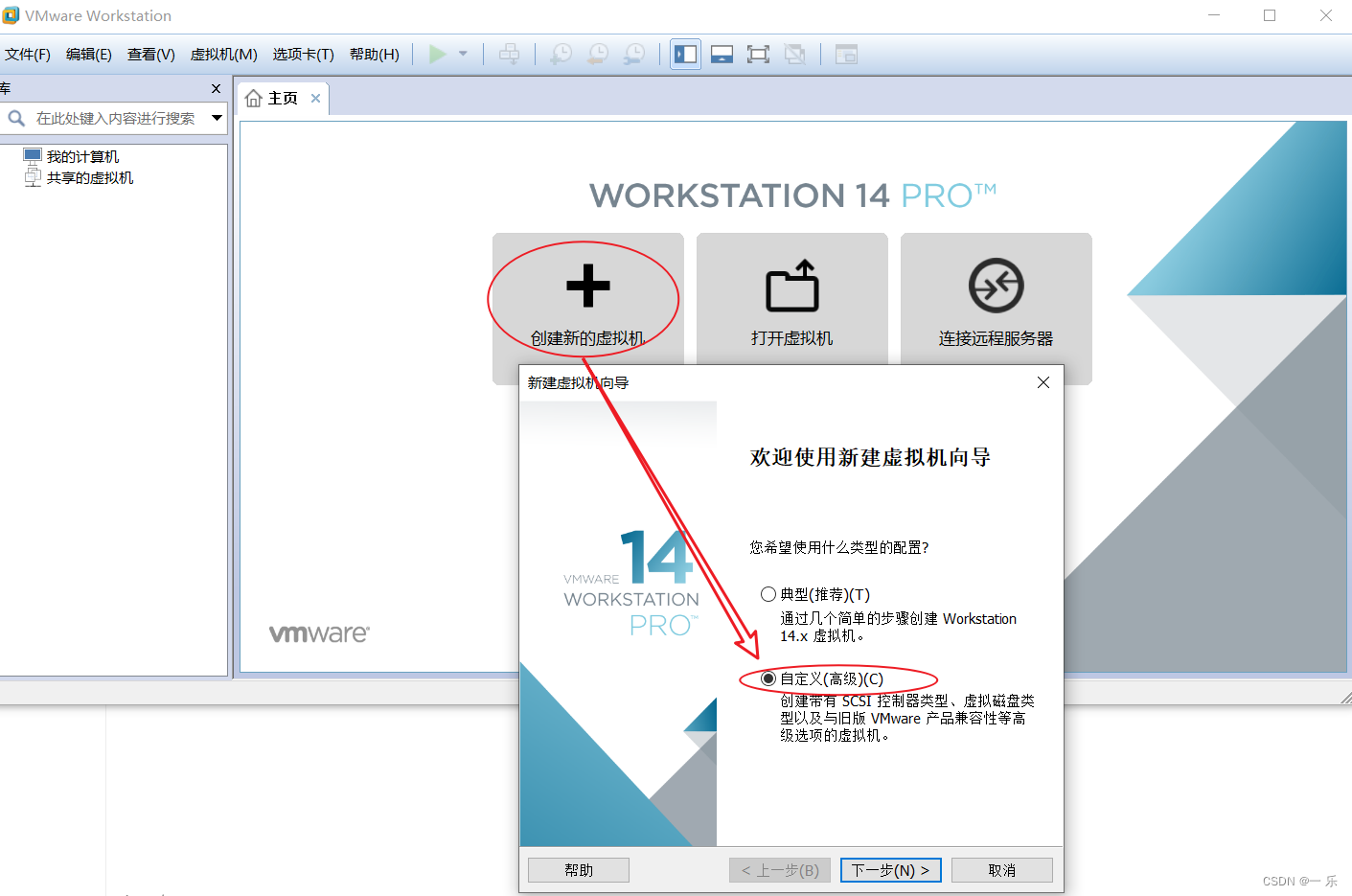Close the 主页 tab

(x=315, y=98)
